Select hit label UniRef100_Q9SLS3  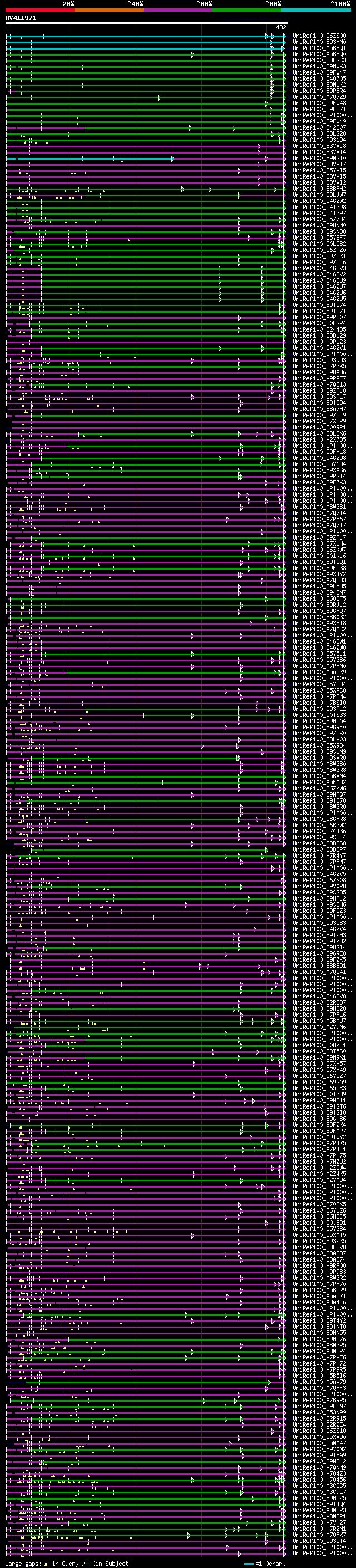pyautogui.click(x=319, y=923)
